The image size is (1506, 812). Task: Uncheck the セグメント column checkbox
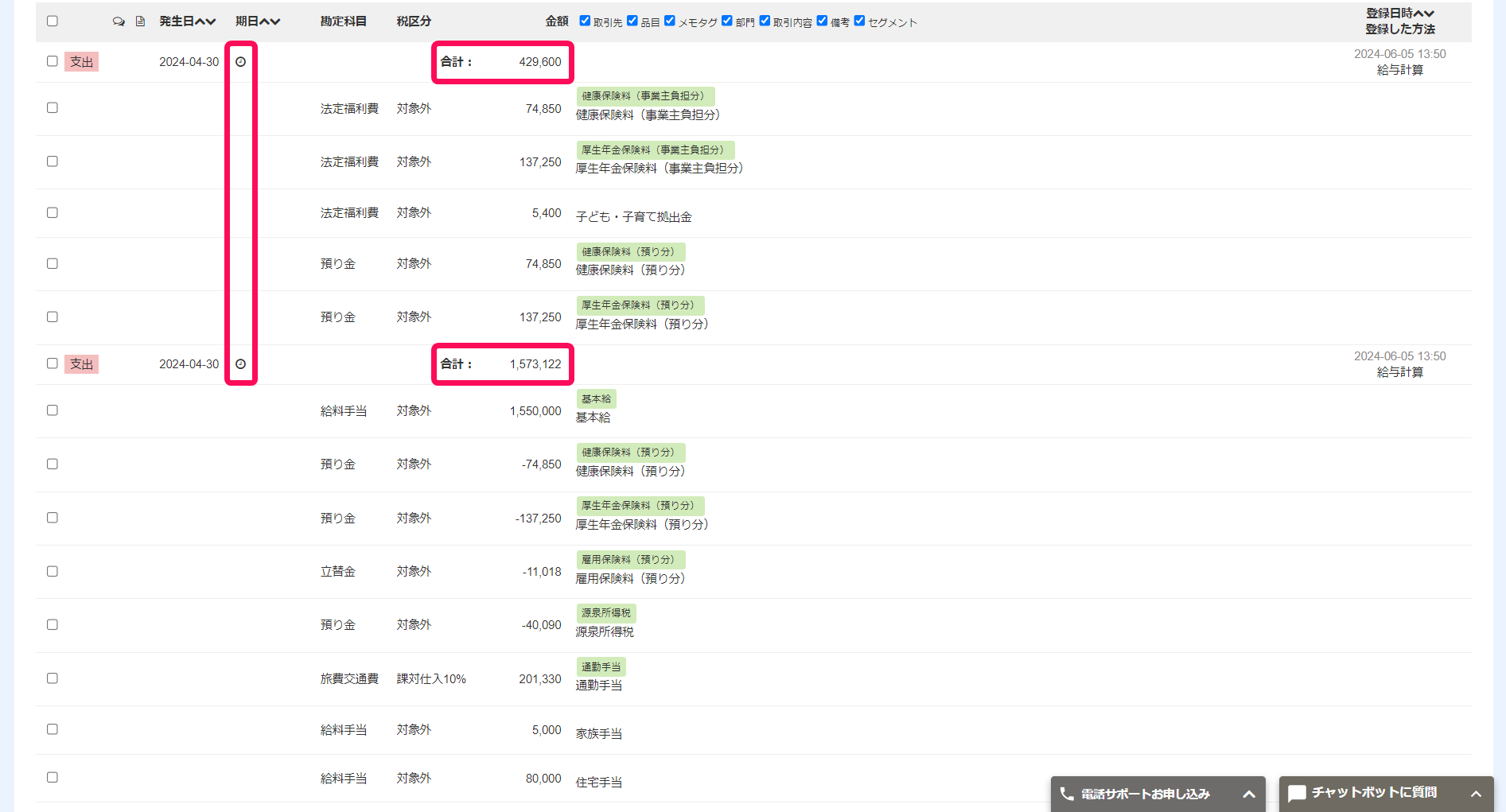(x=859, y=21)
